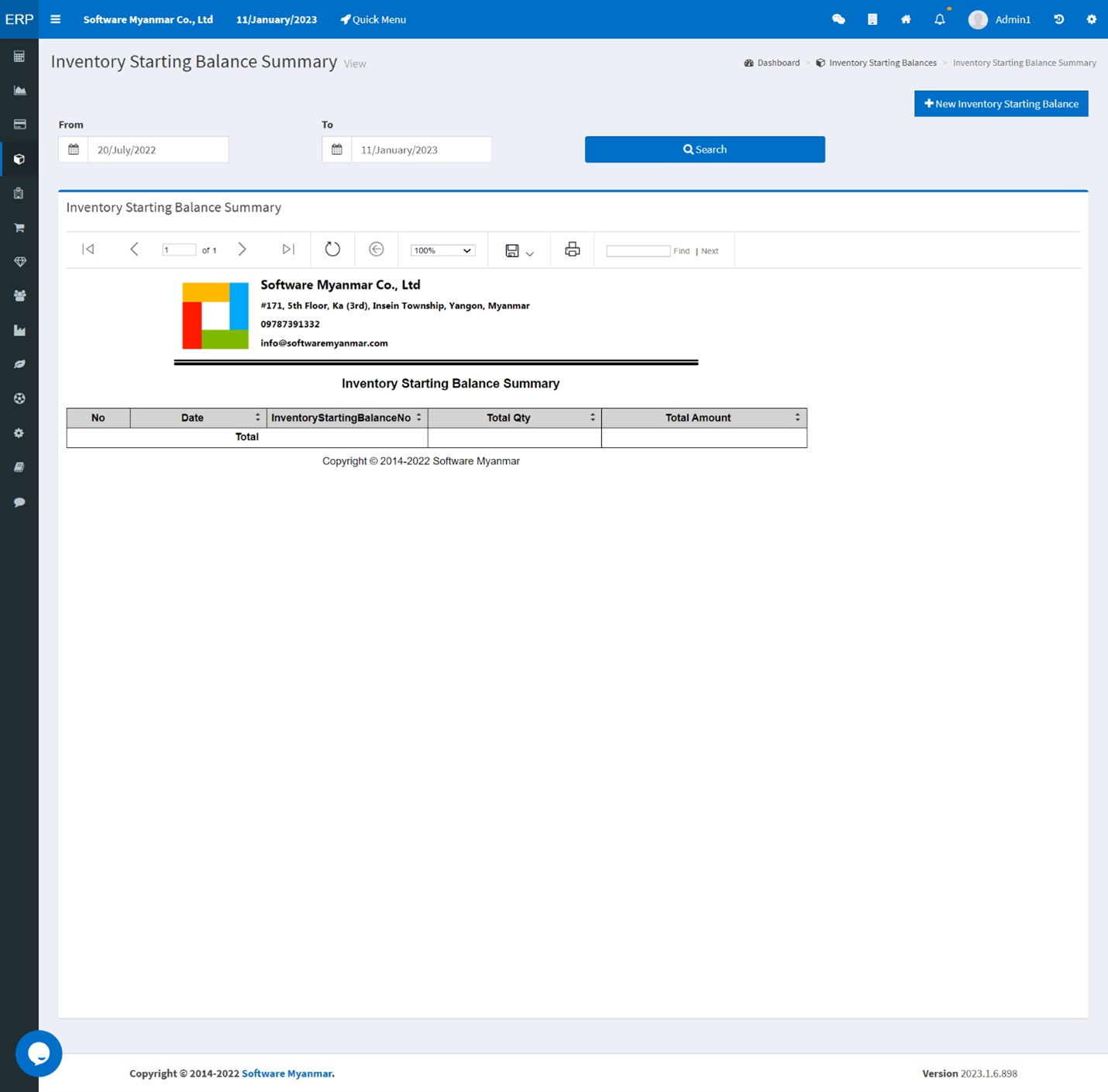The image size is (1108, 1092).
Task: Toggle the hamburger menu in the top bar
Action: (x=55, y=19)
